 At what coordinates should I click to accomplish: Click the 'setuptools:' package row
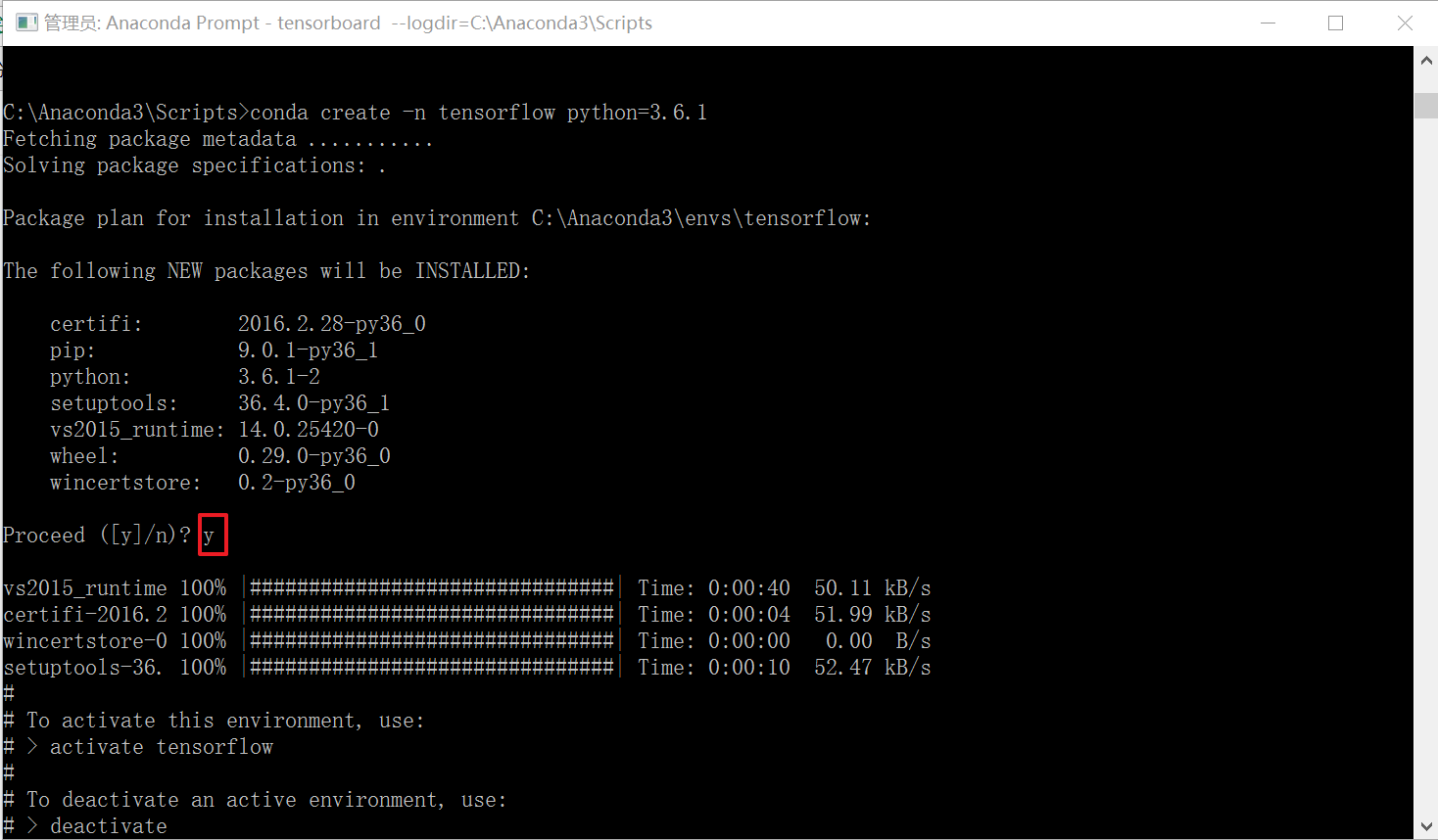(219, 403)
